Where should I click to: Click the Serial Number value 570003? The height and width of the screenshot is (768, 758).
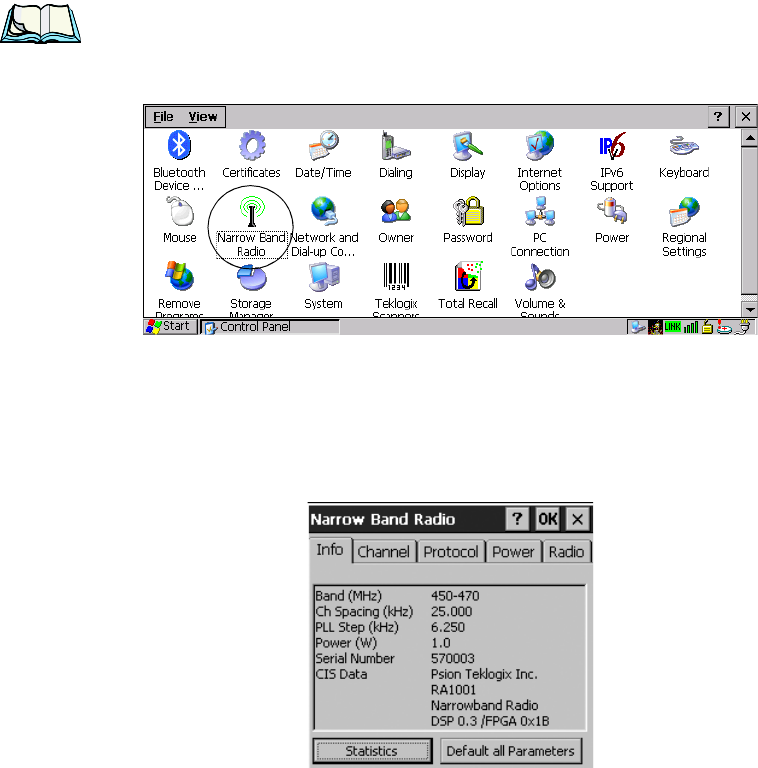tap(452, 658)
